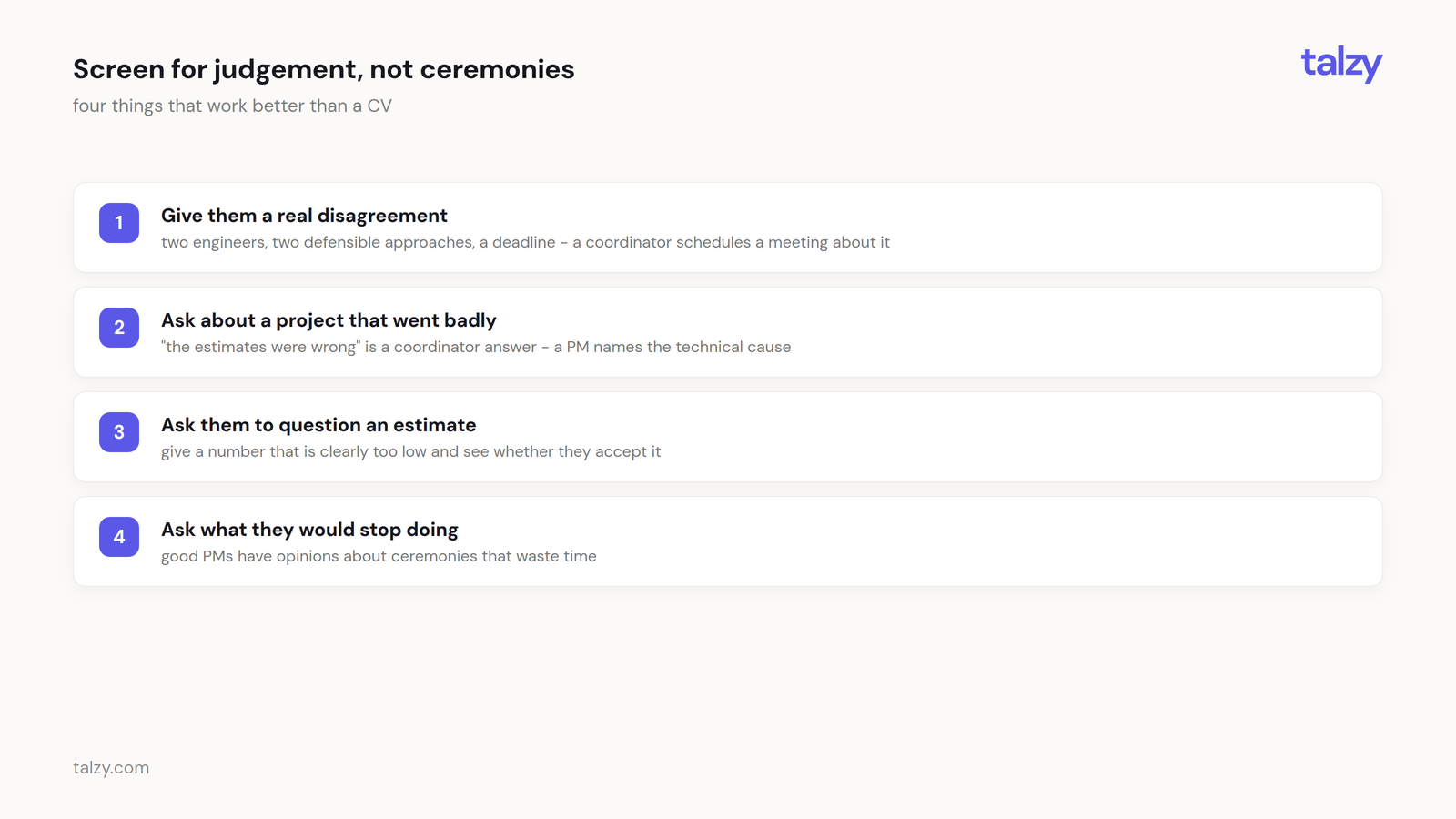Select the 'Ask about a project that went badly' heading
Image resolution: width=1456 pixels, height=819 pixels.
click(x=329, y=320)
